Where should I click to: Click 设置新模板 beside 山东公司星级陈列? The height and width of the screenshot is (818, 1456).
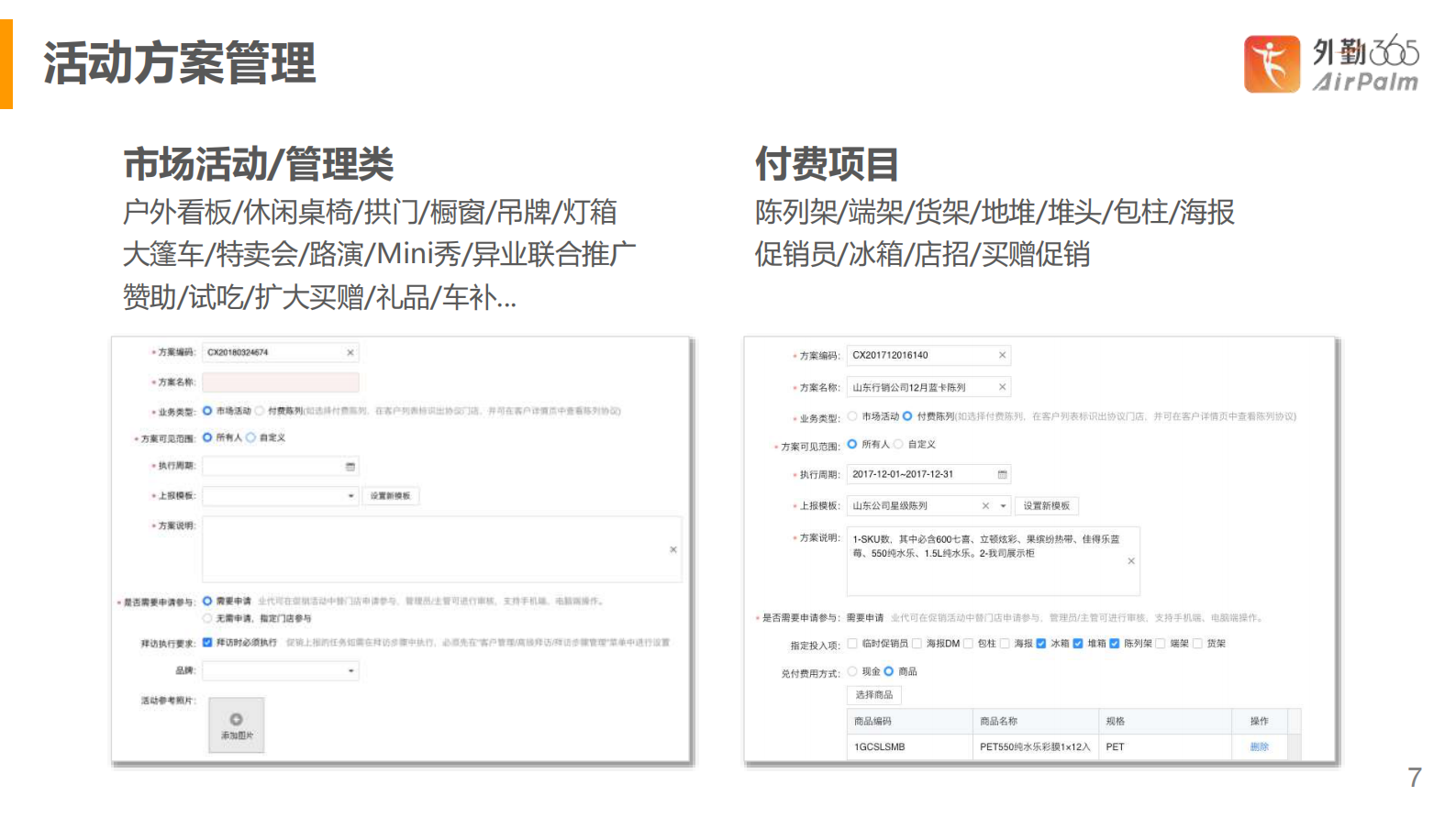[x=1047, y=506]
